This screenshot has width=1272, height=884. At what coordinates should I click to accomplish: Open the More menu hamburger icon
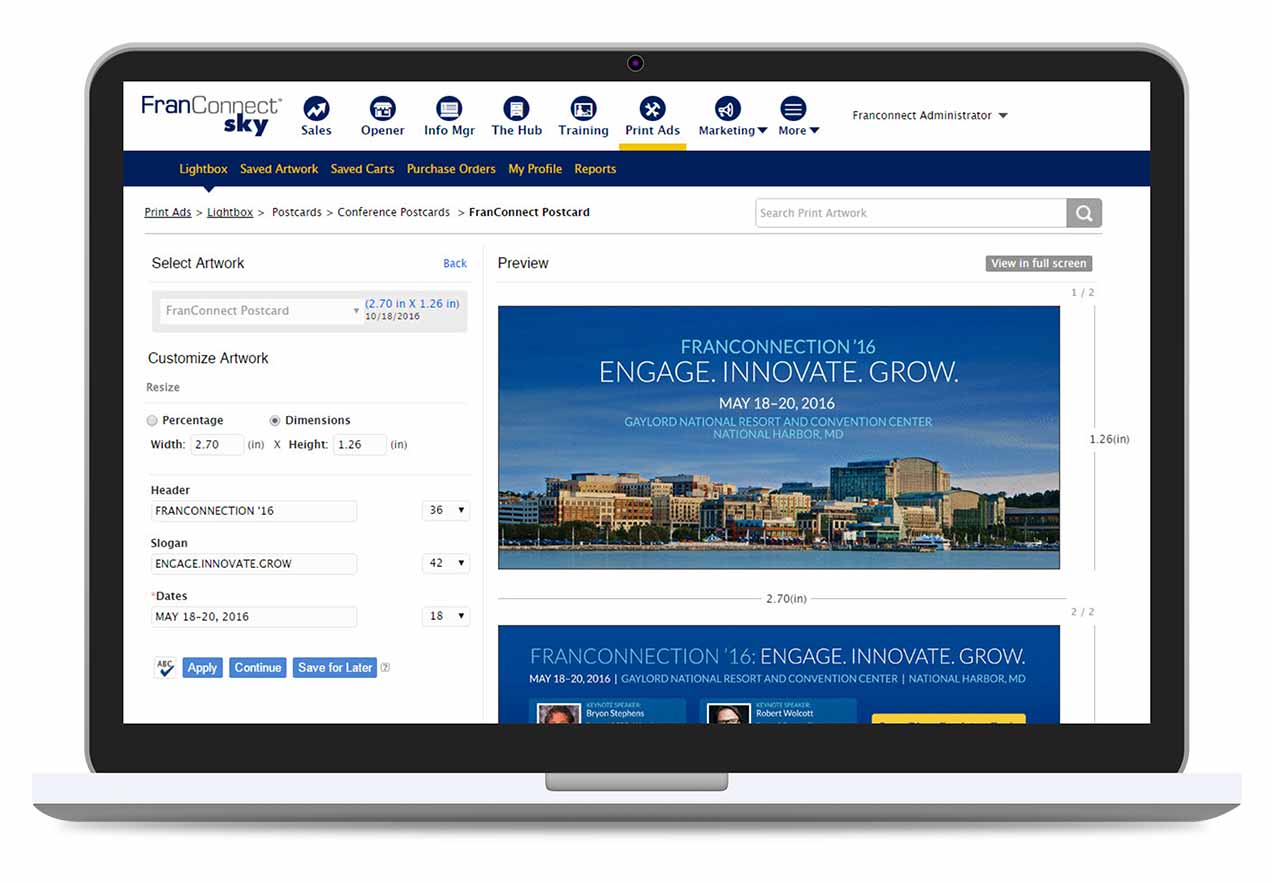pos(793,108)
